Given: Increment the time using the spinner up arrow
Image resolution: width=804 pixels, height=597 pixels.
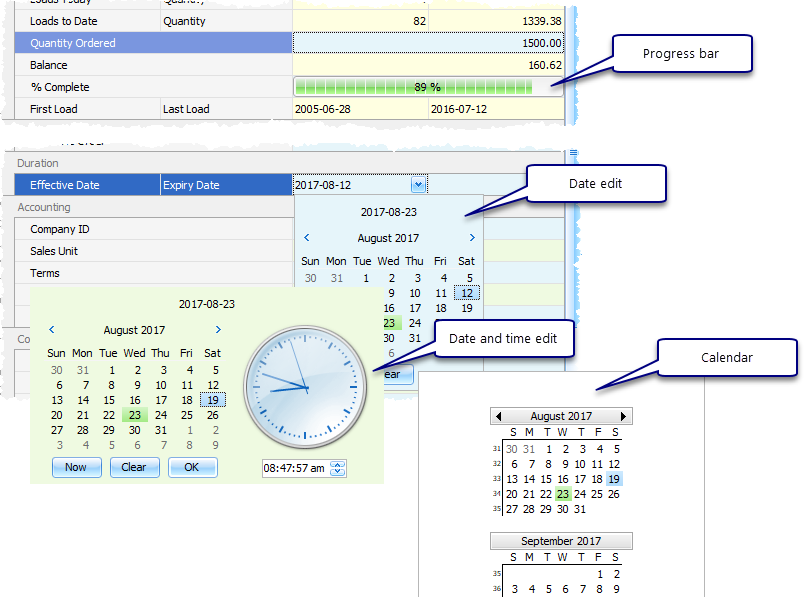Looking at the screenshot, I should (x=338, y=463).
